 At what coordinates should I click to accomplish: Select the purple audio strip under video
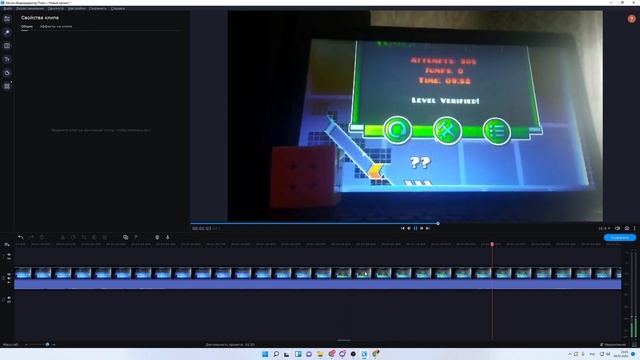point(318,284)
